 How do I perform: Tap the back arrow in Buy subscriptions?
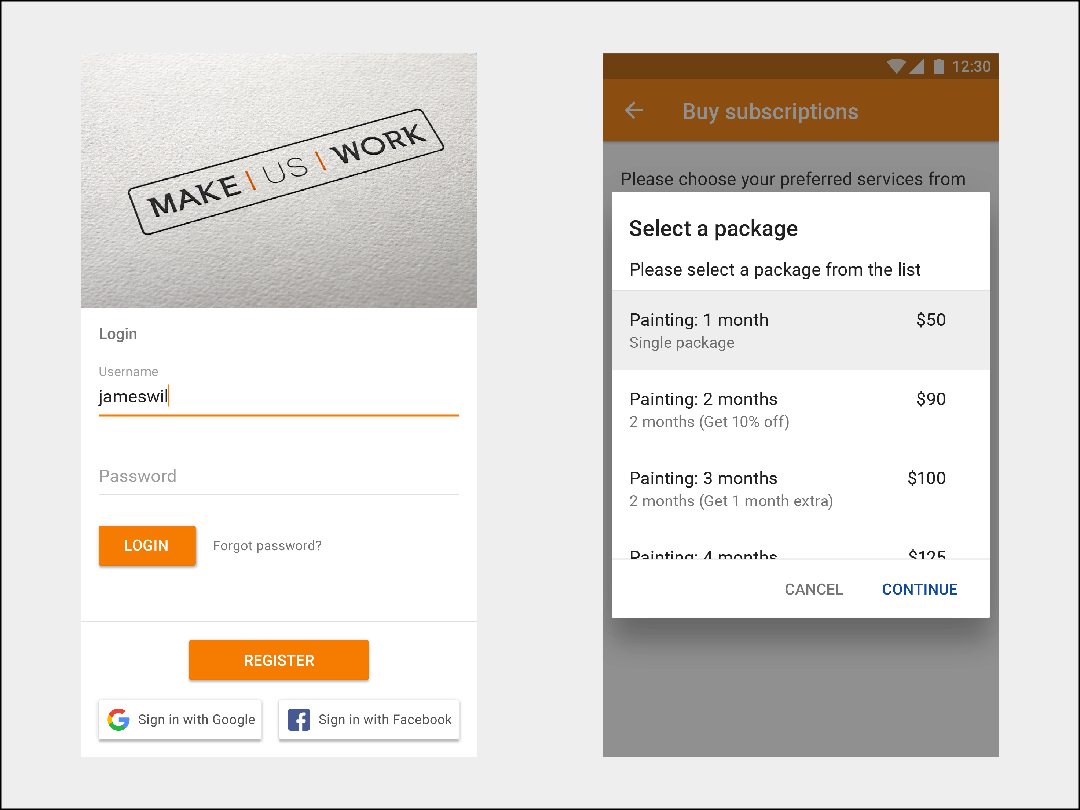coord(634,111)
